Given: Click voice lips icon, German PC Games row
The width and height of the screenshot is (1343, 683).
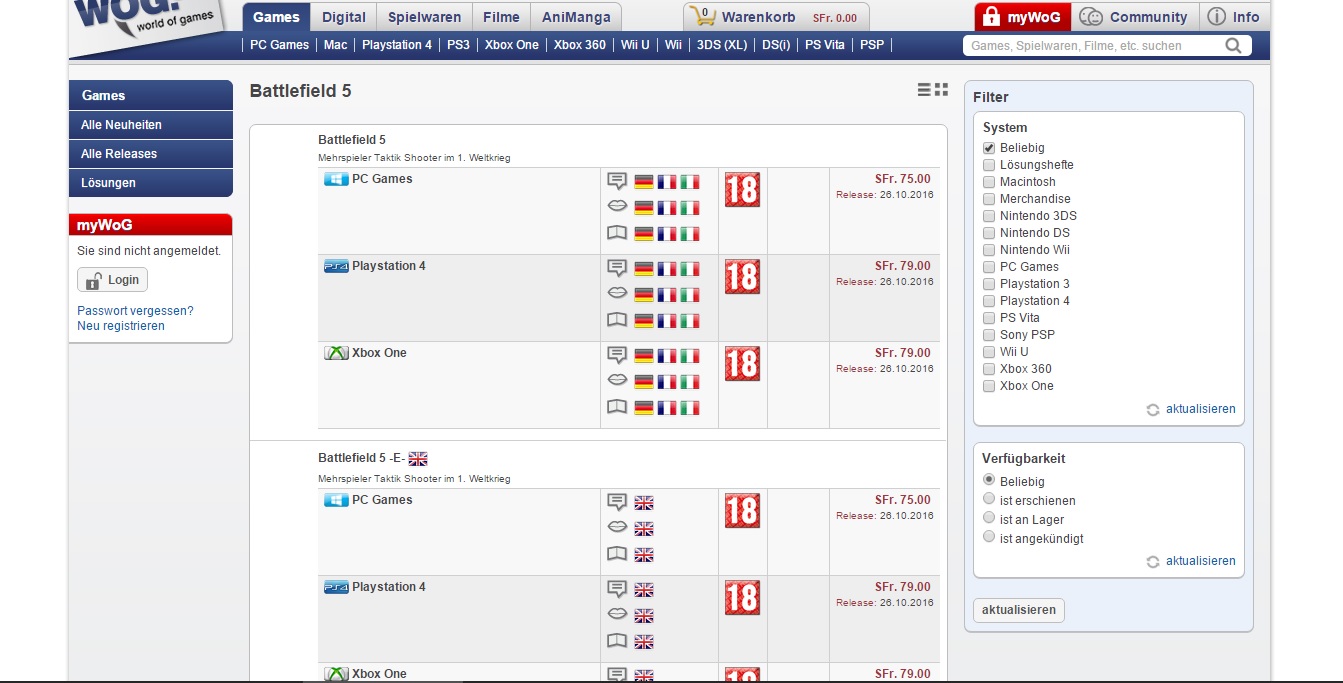Looking at the screenshot, I should 617,207.
